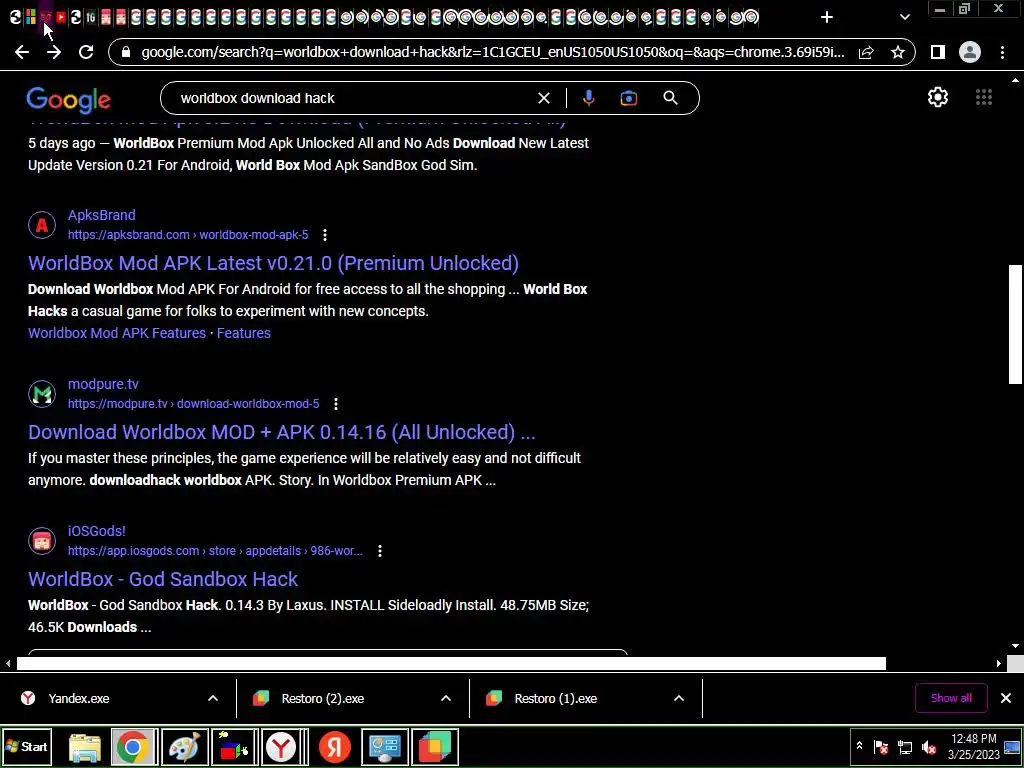The image size is (1024, 768).
Task: Clear the Google search box text
Action: [543, 98]
